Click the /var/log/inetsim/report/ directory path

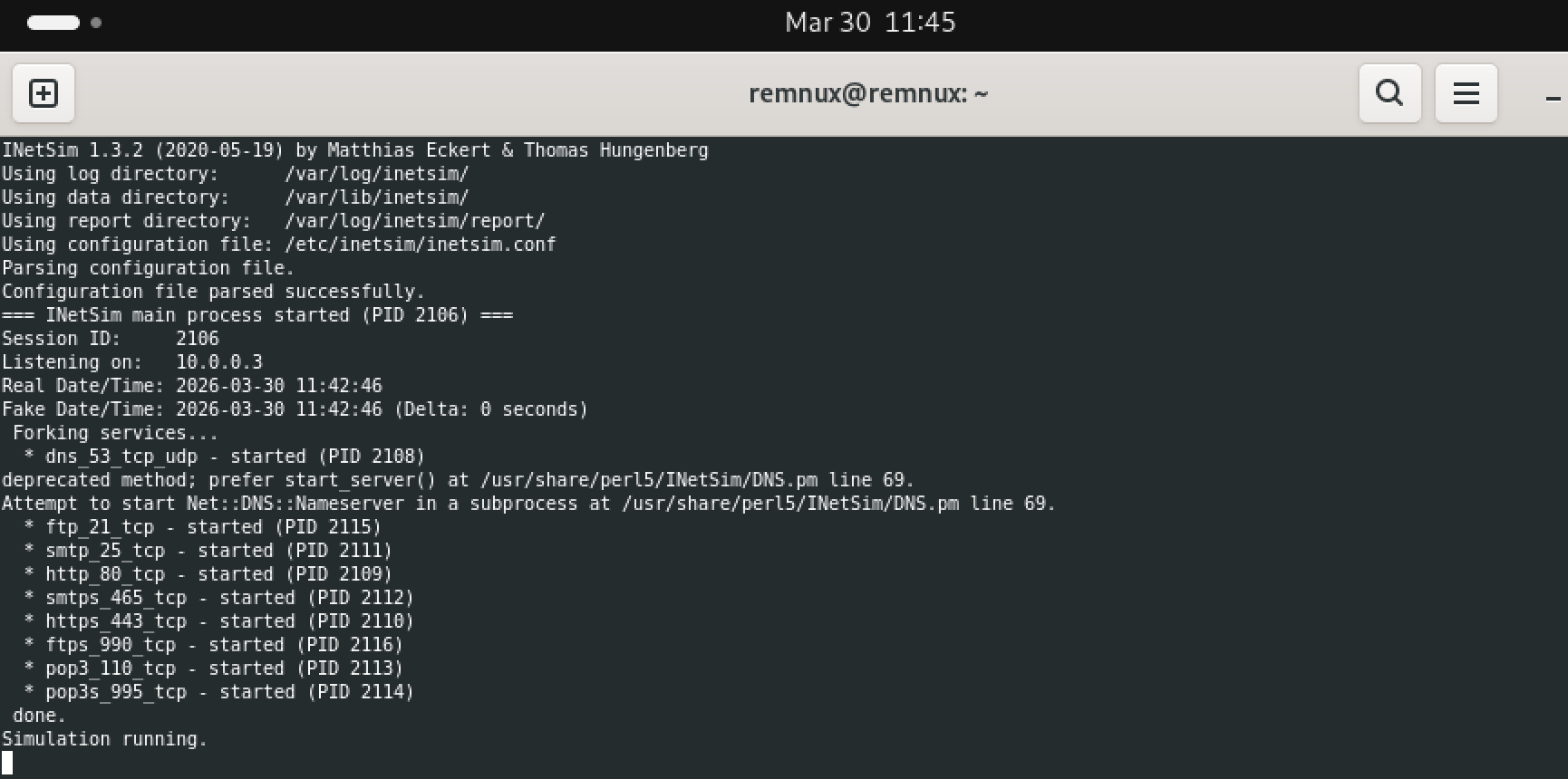414,221
